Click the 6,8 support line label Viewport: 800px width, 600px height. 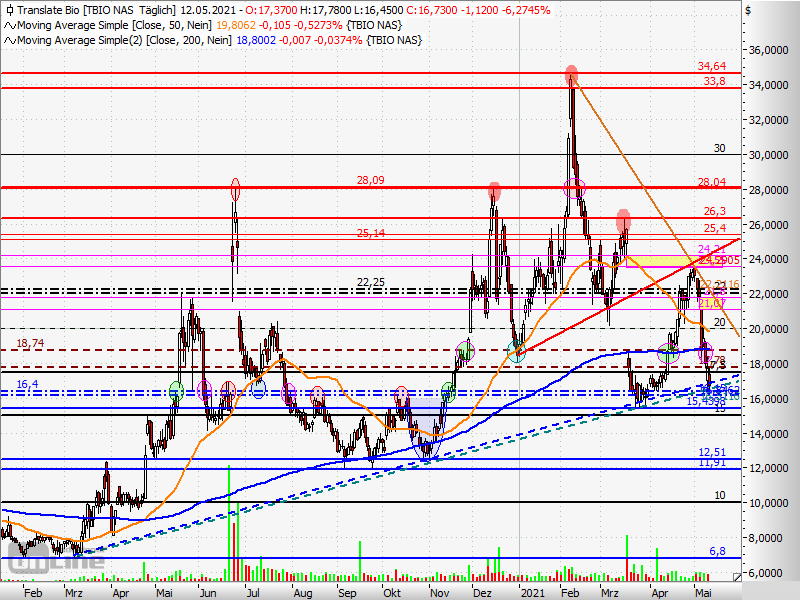[x=716, y=551]
